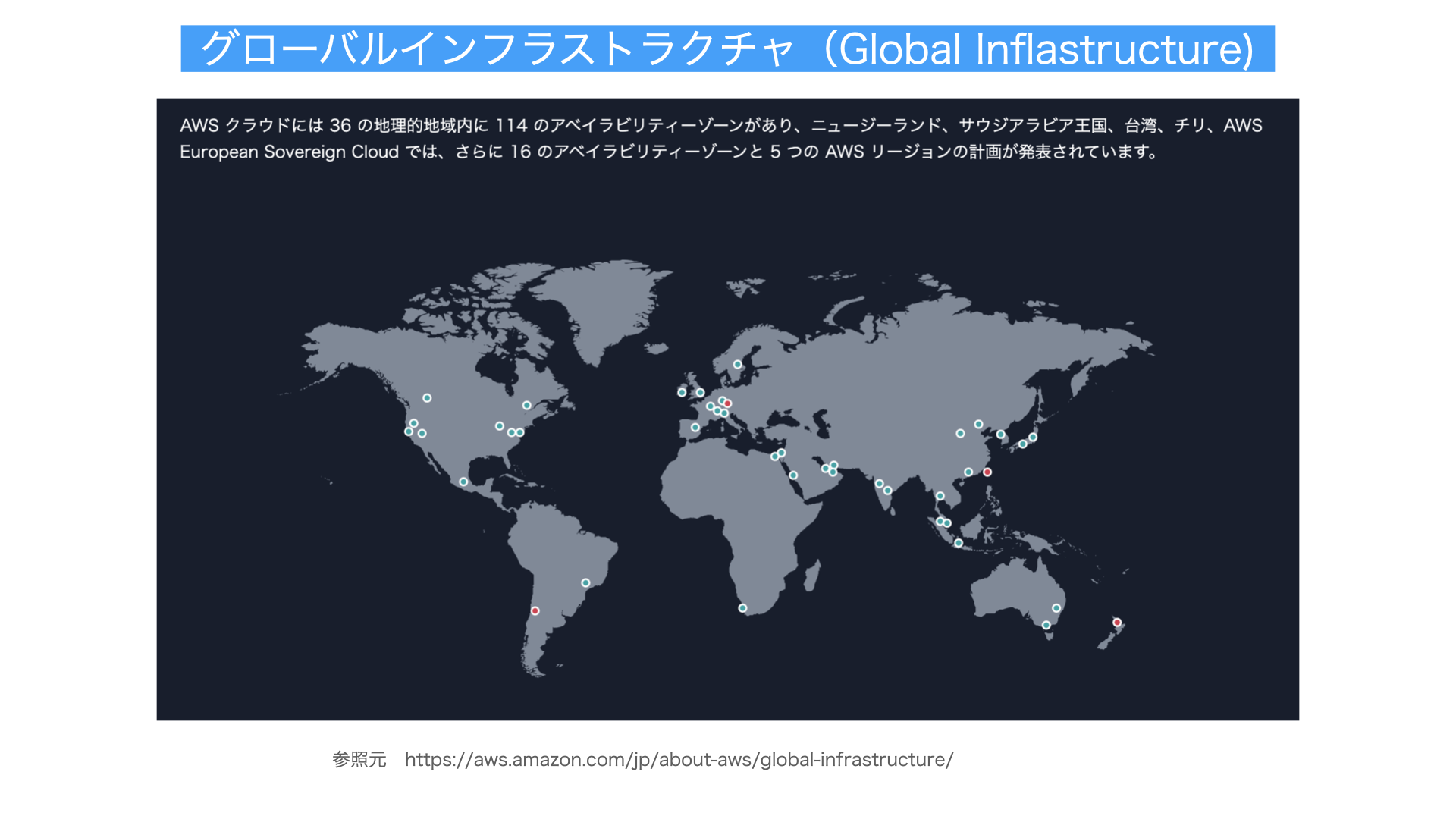Viewport: 1456px width, 819px height.
Task: Select the teal marker on the Red Sea coast
Action: pos(793,475)
